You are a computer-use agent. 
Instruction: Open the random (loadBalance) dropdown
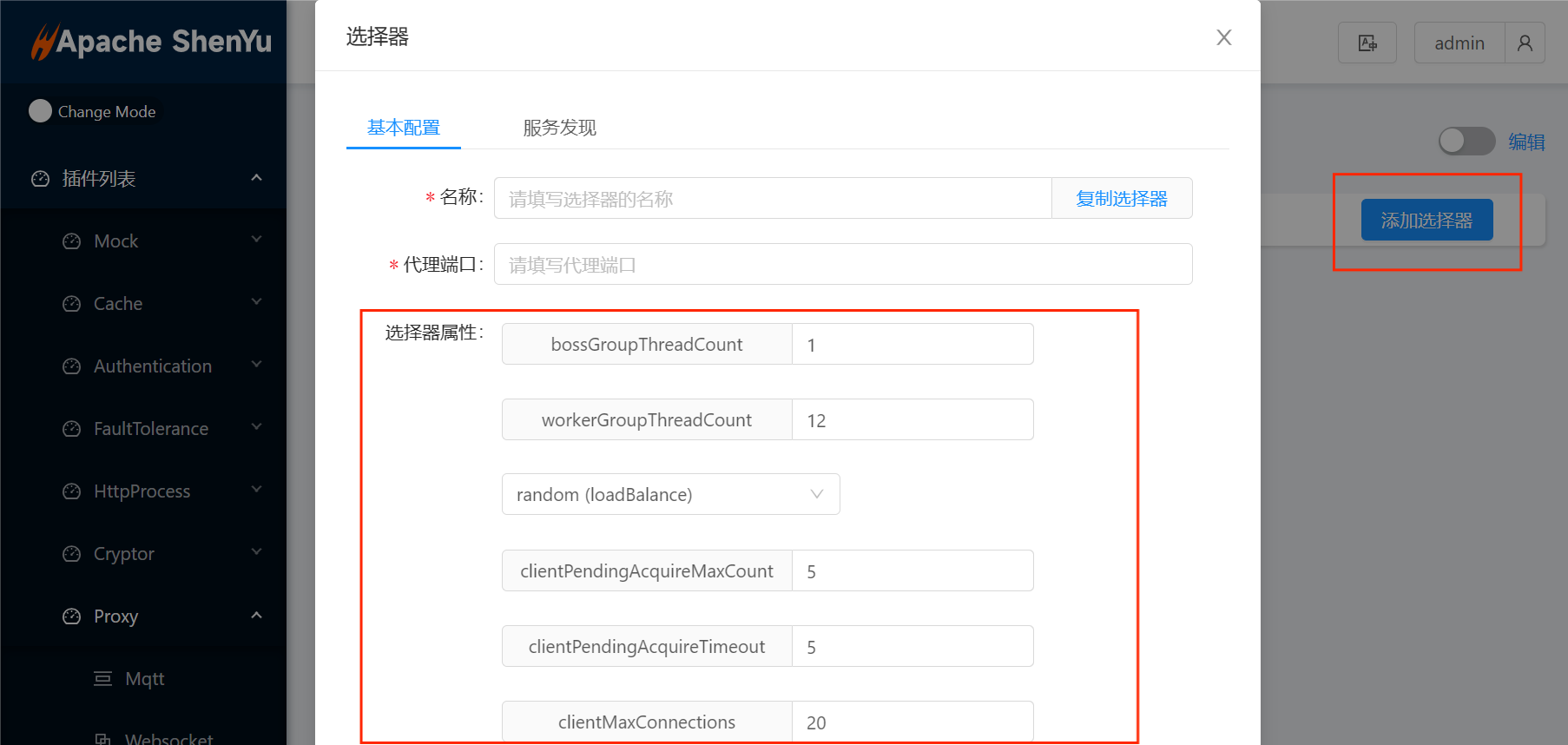coord(670,494)
